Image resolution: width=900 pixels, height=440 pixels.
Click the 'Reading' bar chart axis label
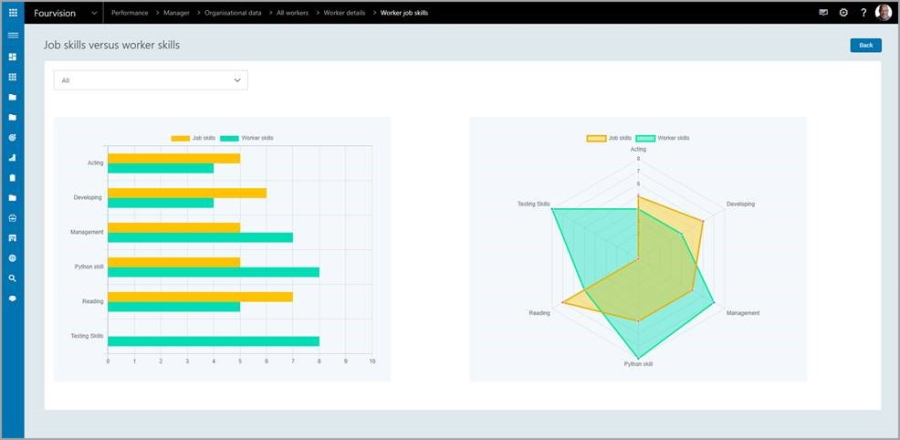(93, 301)
